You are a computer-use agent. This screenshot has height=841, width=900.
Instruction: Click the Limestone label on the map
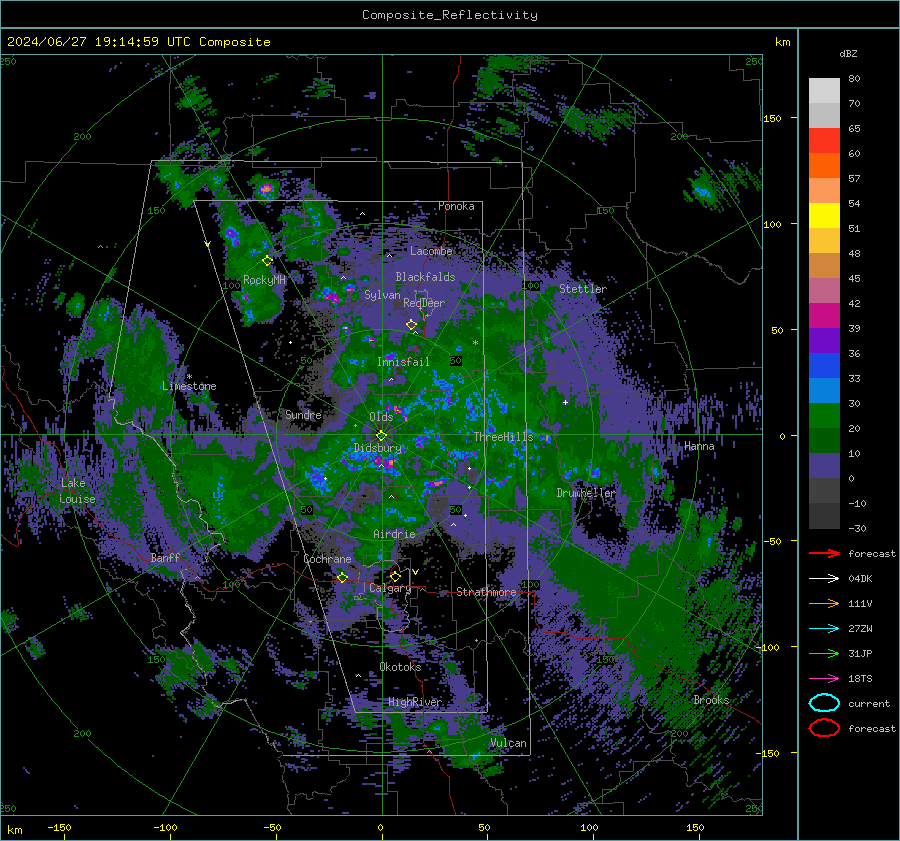coord(189,386)
